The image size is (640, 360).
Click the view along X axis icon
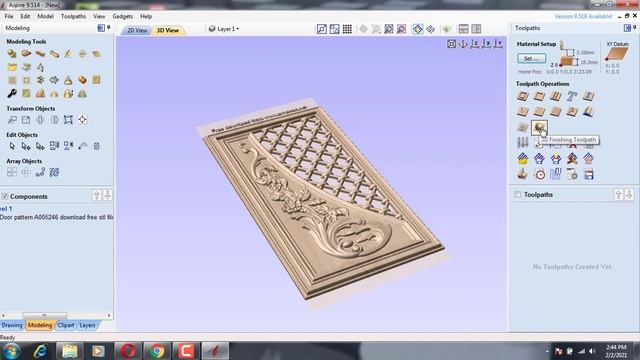click(x=487, y=44)
